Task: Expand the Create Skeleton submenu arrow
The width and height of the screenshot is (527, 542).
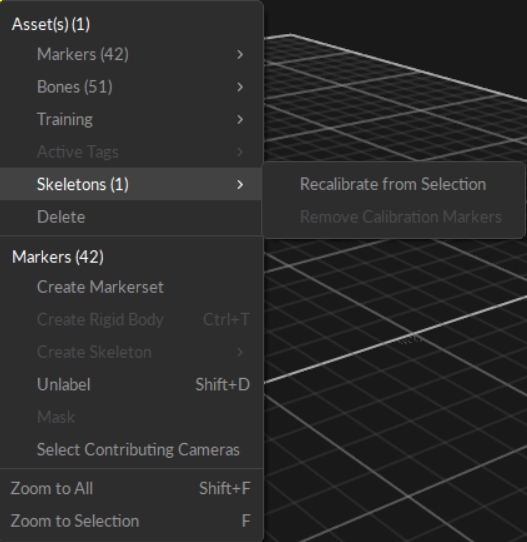Action: coord(240,352)
